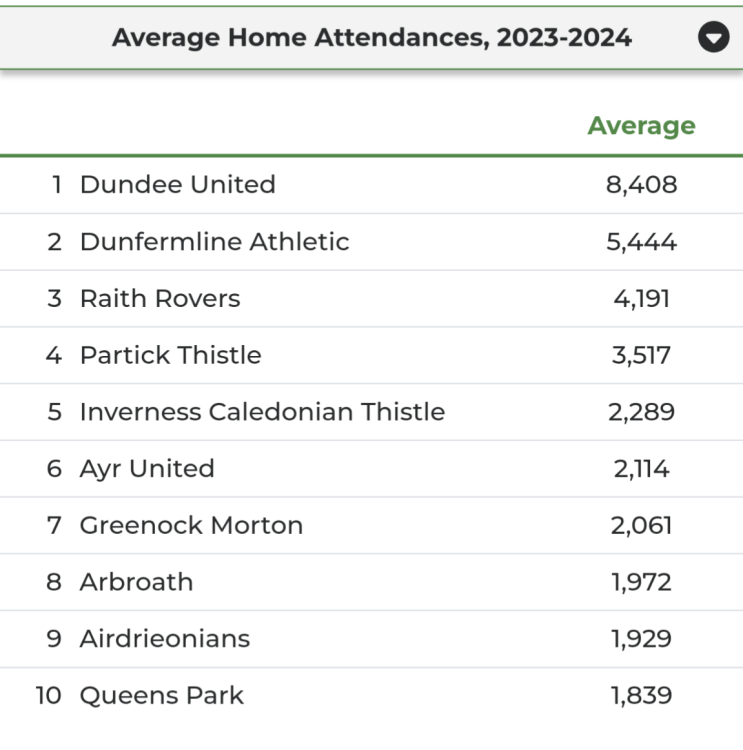Click Greenock Morton in the table
This screenshot has height=750, width=743.
pos(191,525)
